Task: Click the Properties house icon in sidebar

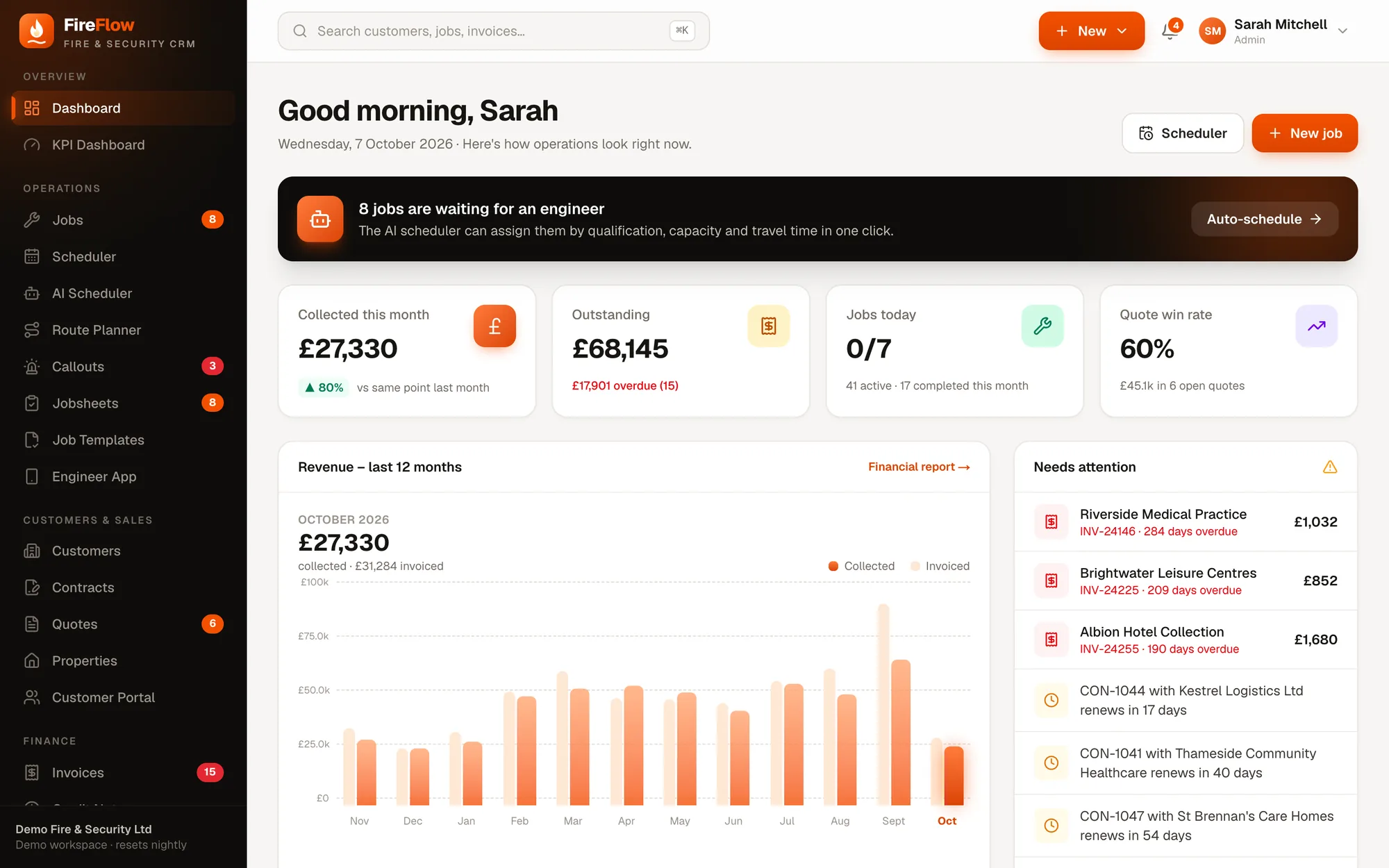Action: (32, 661)
